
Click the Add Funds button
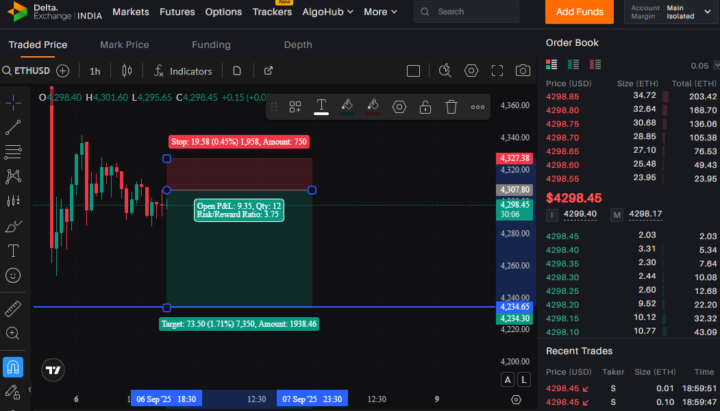(579, 12)
